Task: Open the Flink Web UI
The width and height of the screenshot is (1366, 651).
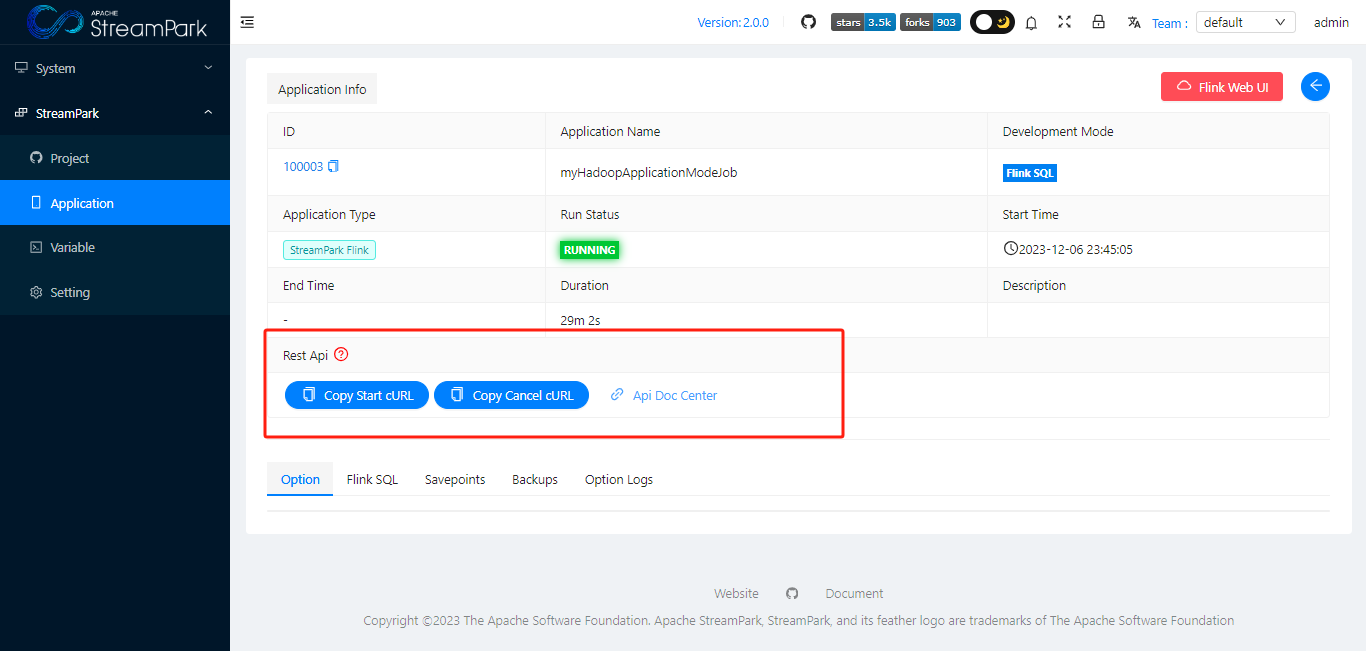Action: coord(1221,86)
